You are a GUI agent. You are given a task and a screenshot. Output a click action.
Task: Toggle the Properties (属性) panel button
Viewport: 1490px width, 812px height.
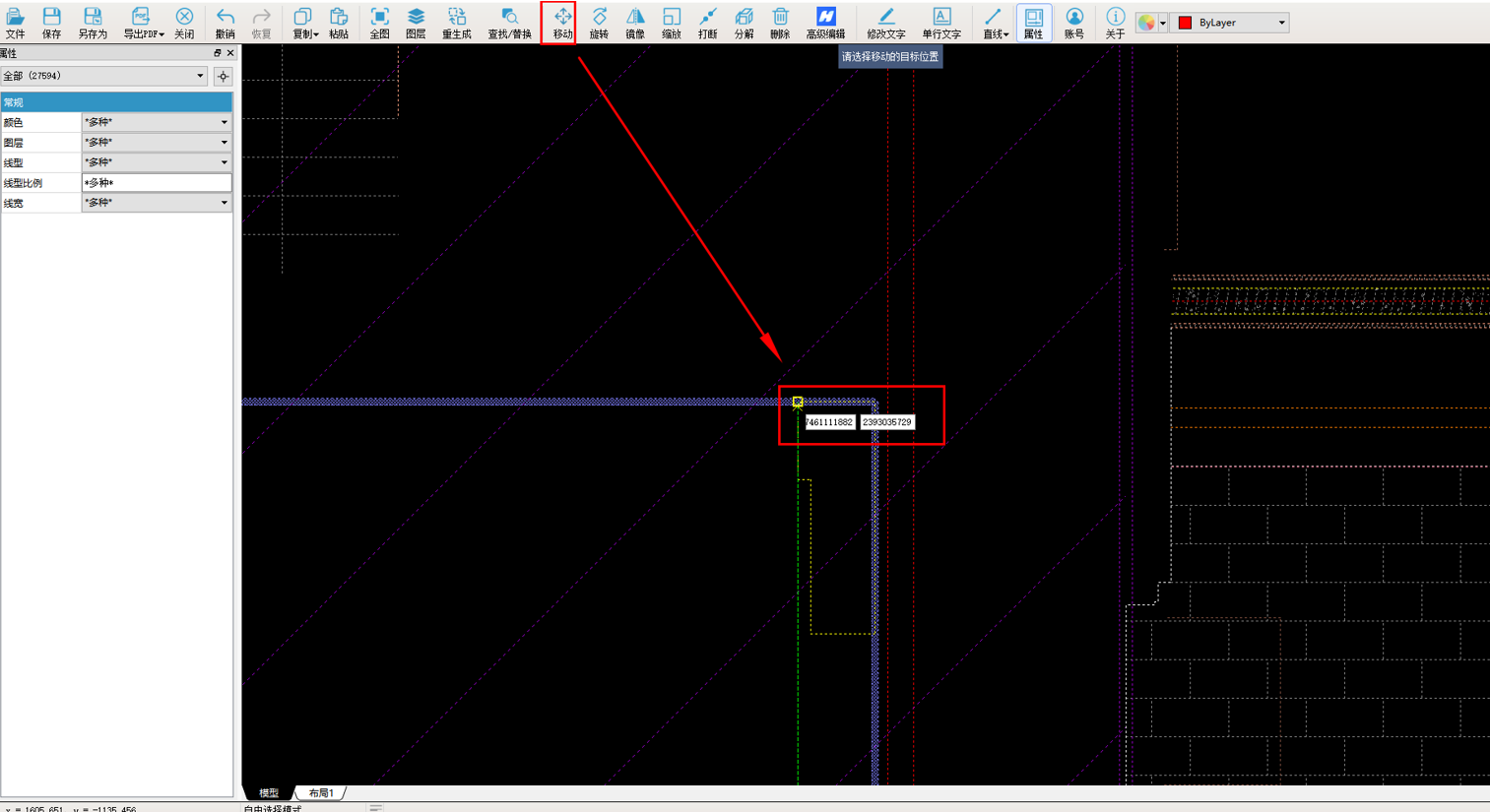click(1033, 23)
